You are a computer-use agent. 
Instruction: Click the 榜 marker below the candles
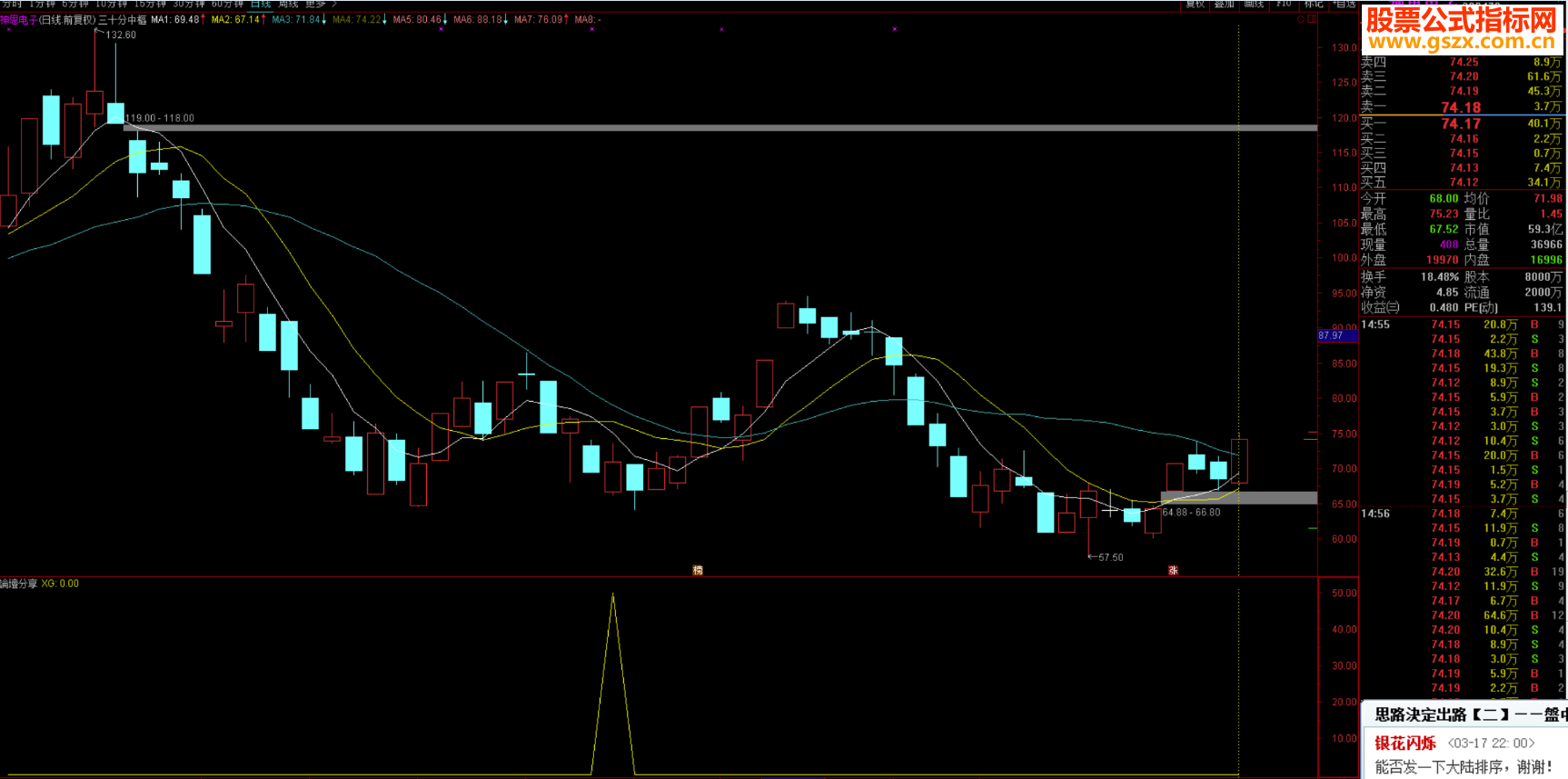698,570
